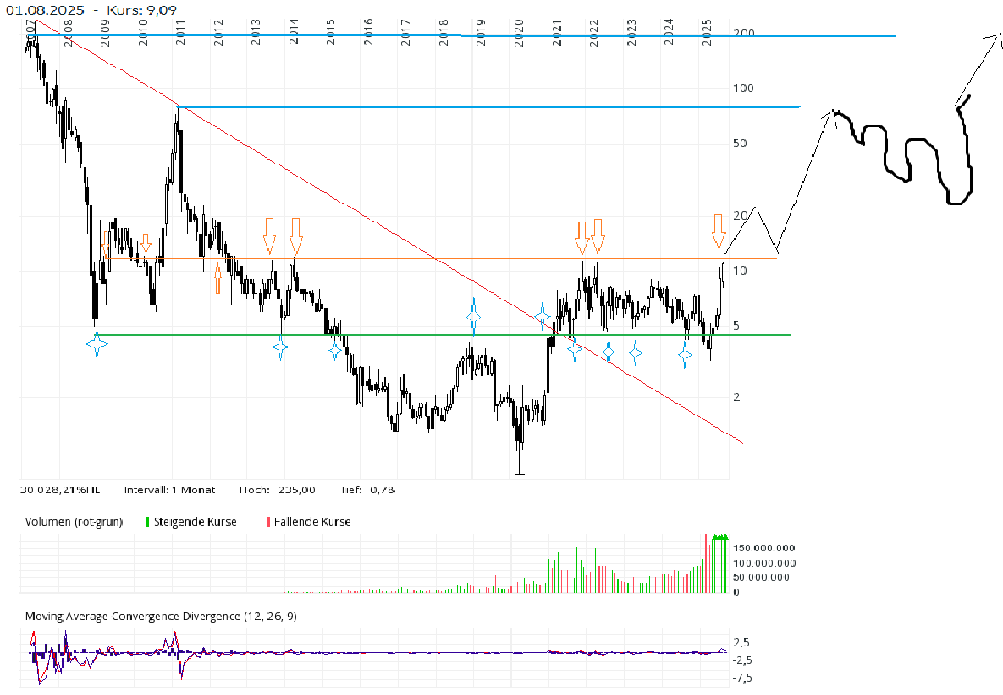Click the 2,5 MACD axis label

[742, 643]
